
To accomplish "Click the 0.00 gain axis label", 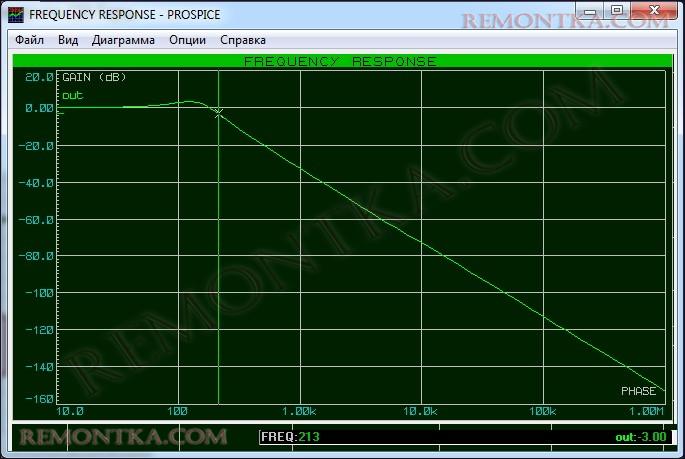I will pos(39,108).
